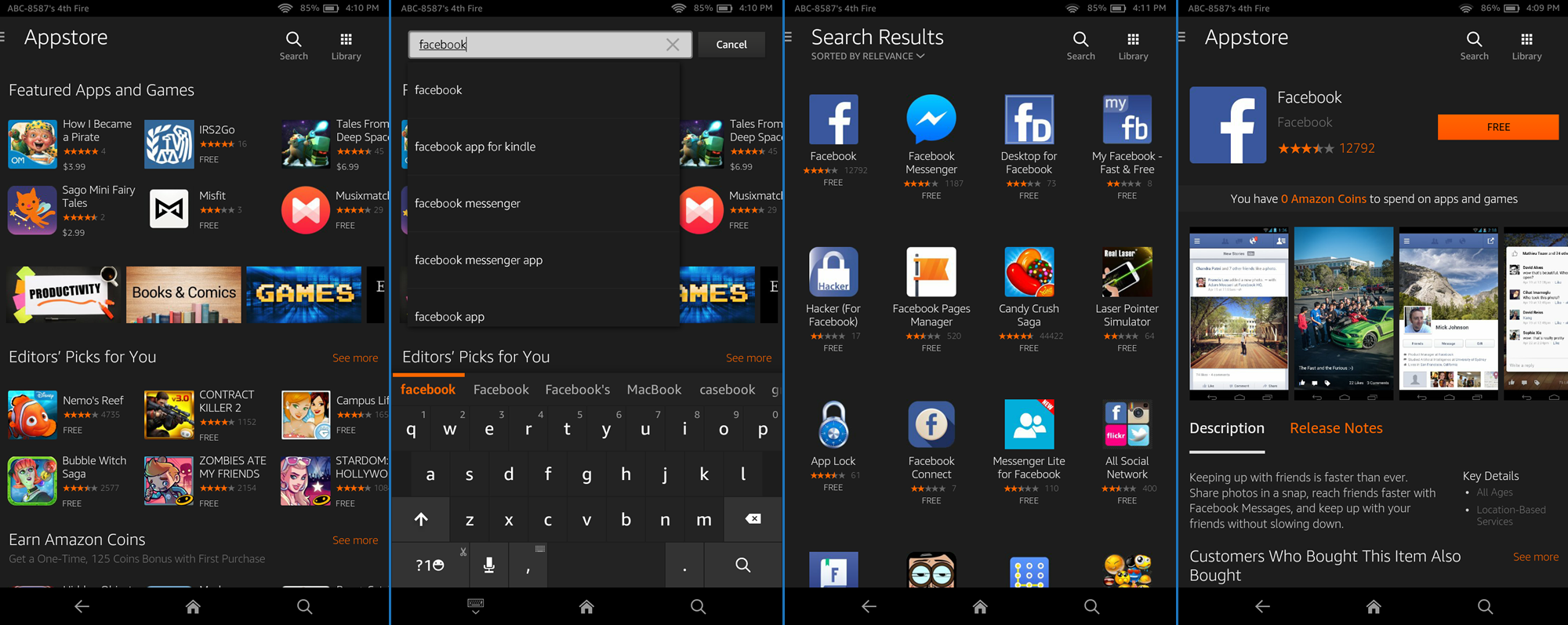Switch to the Release Notes tab
The width and height of the screenshot is (1568, 625).
[x=1336, y=428]
